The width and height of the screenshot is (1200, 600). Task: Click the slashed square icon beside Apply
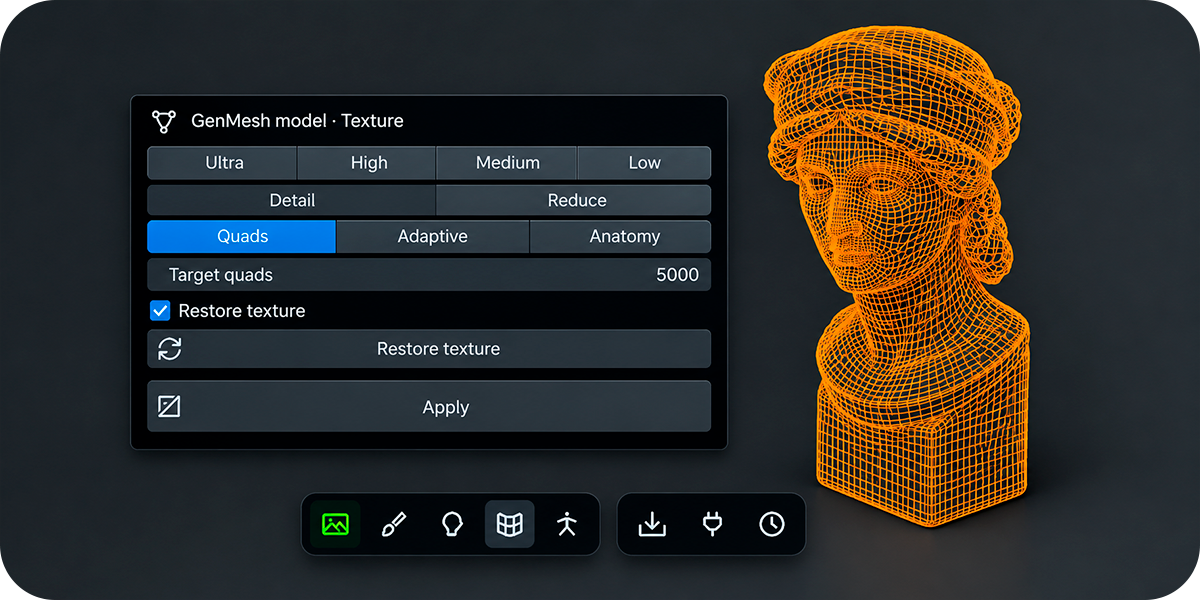tap(169, 407)
